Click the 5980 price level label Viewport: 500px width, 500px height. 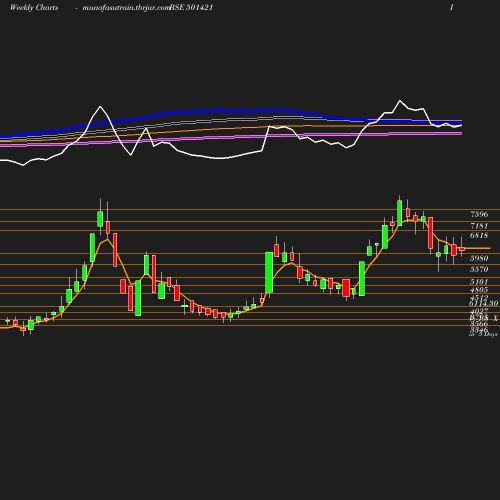pos(479,258)
